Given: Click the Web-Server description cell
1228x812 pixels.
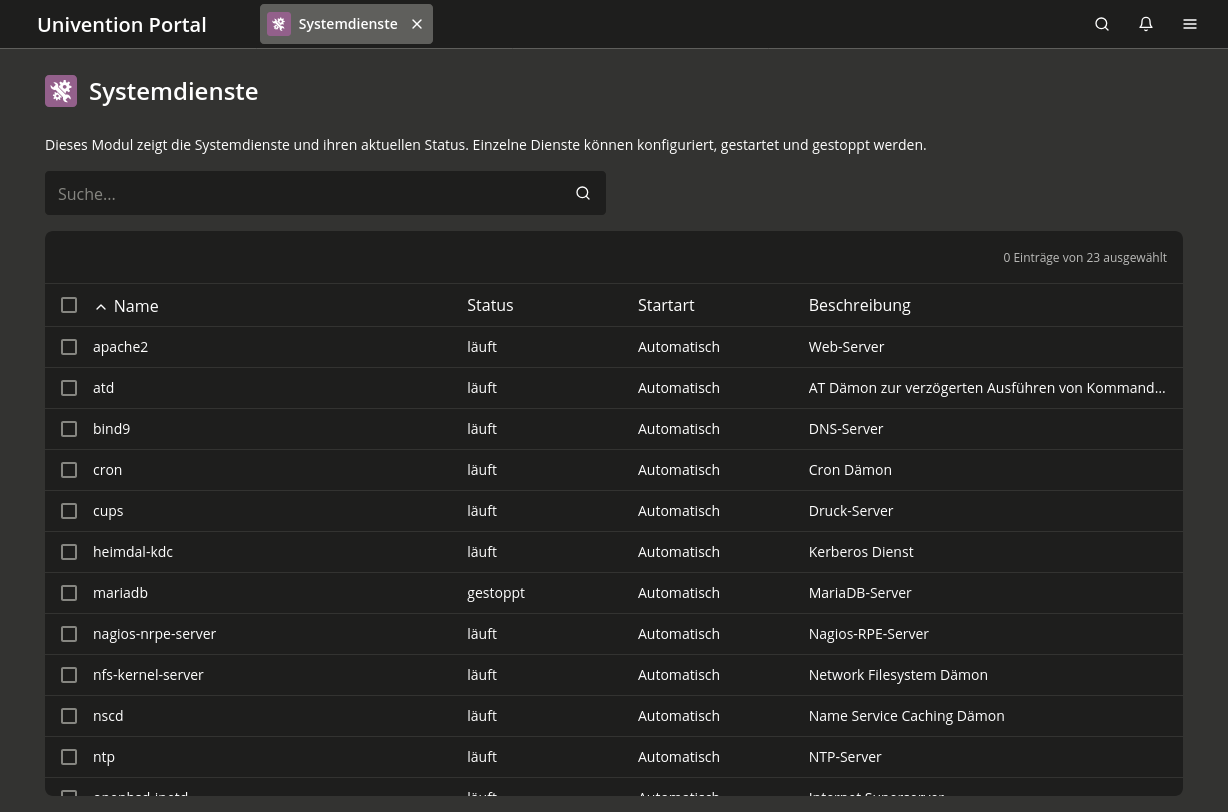Looking at the screenshot, I should [x=846, y=347].
